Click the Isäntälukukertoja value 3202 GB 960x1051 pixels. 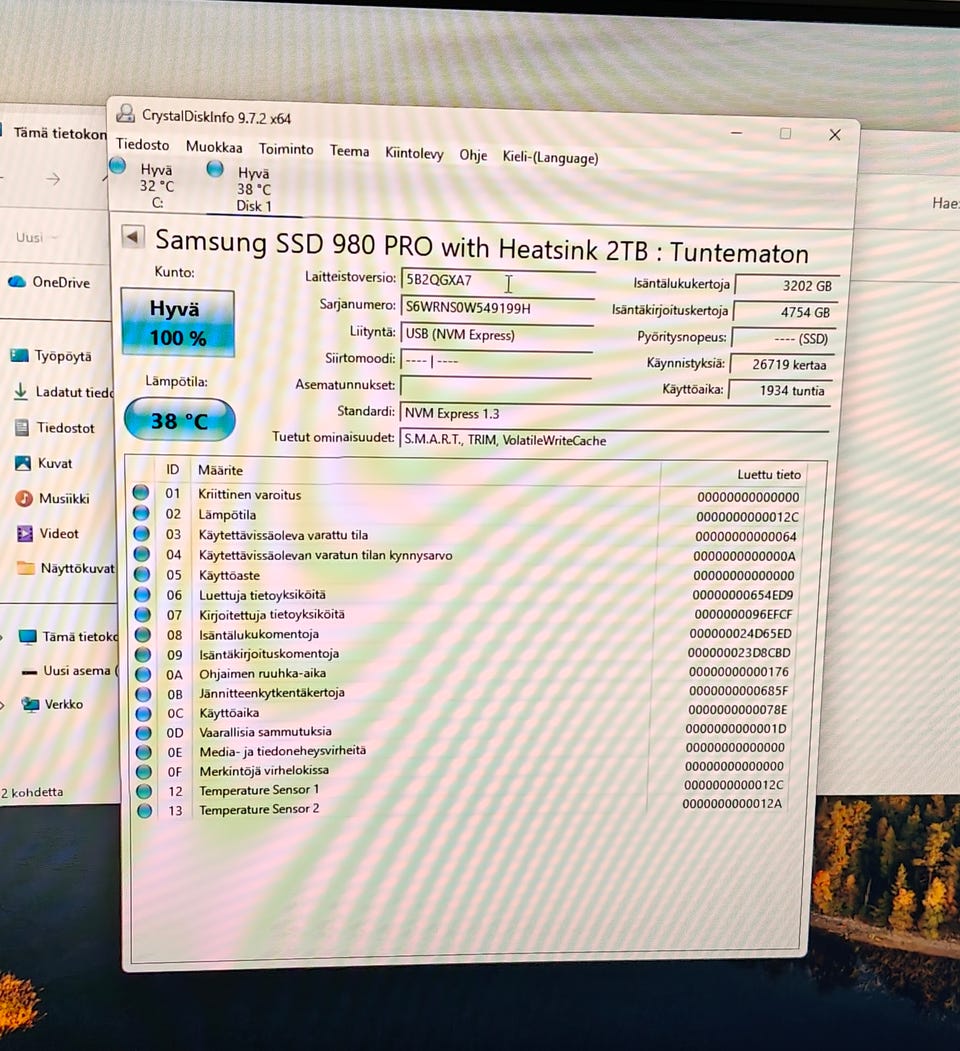point(785,286)
